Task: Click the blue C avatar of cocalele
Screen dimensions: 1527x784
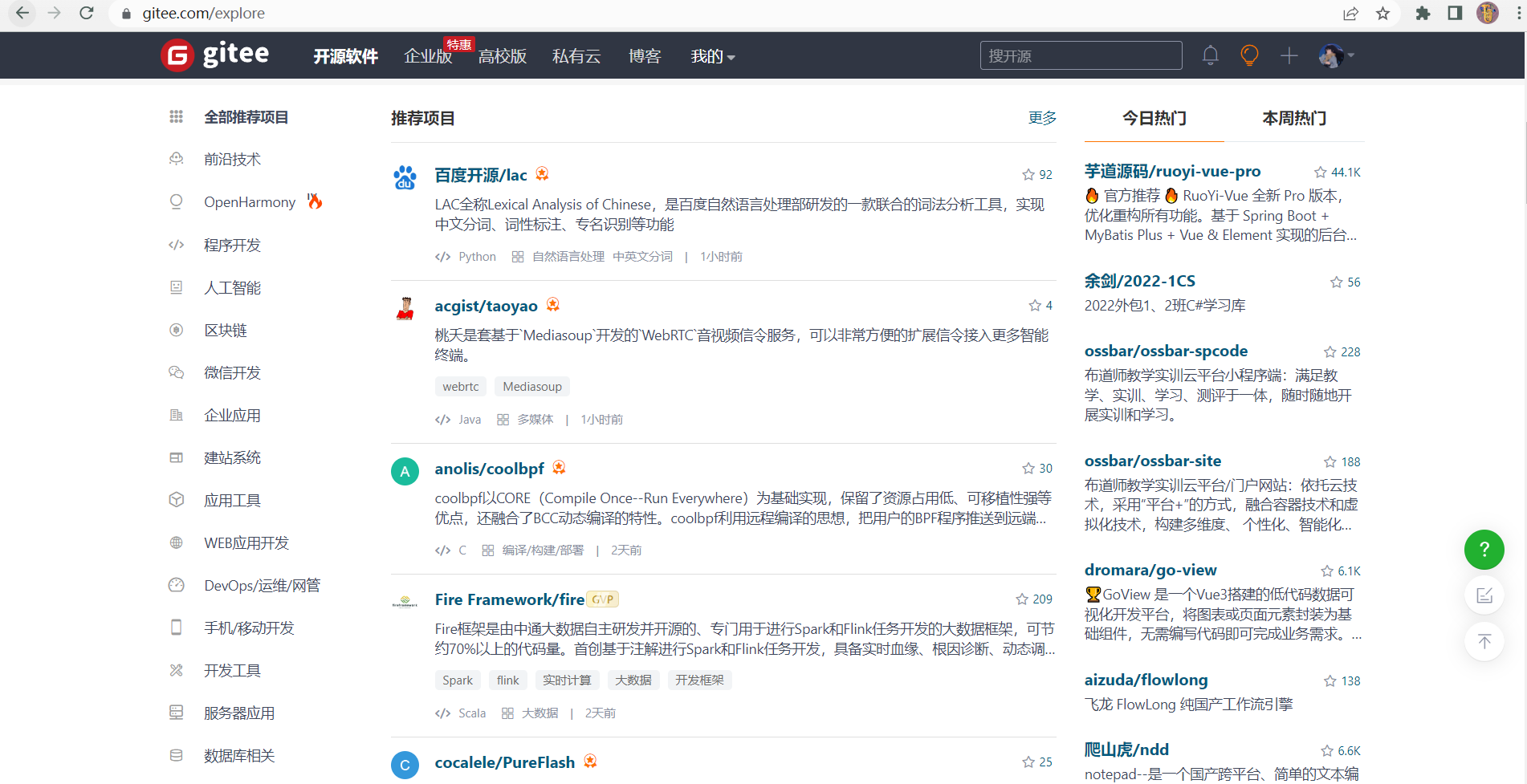Action: click(x=405, y=765)
